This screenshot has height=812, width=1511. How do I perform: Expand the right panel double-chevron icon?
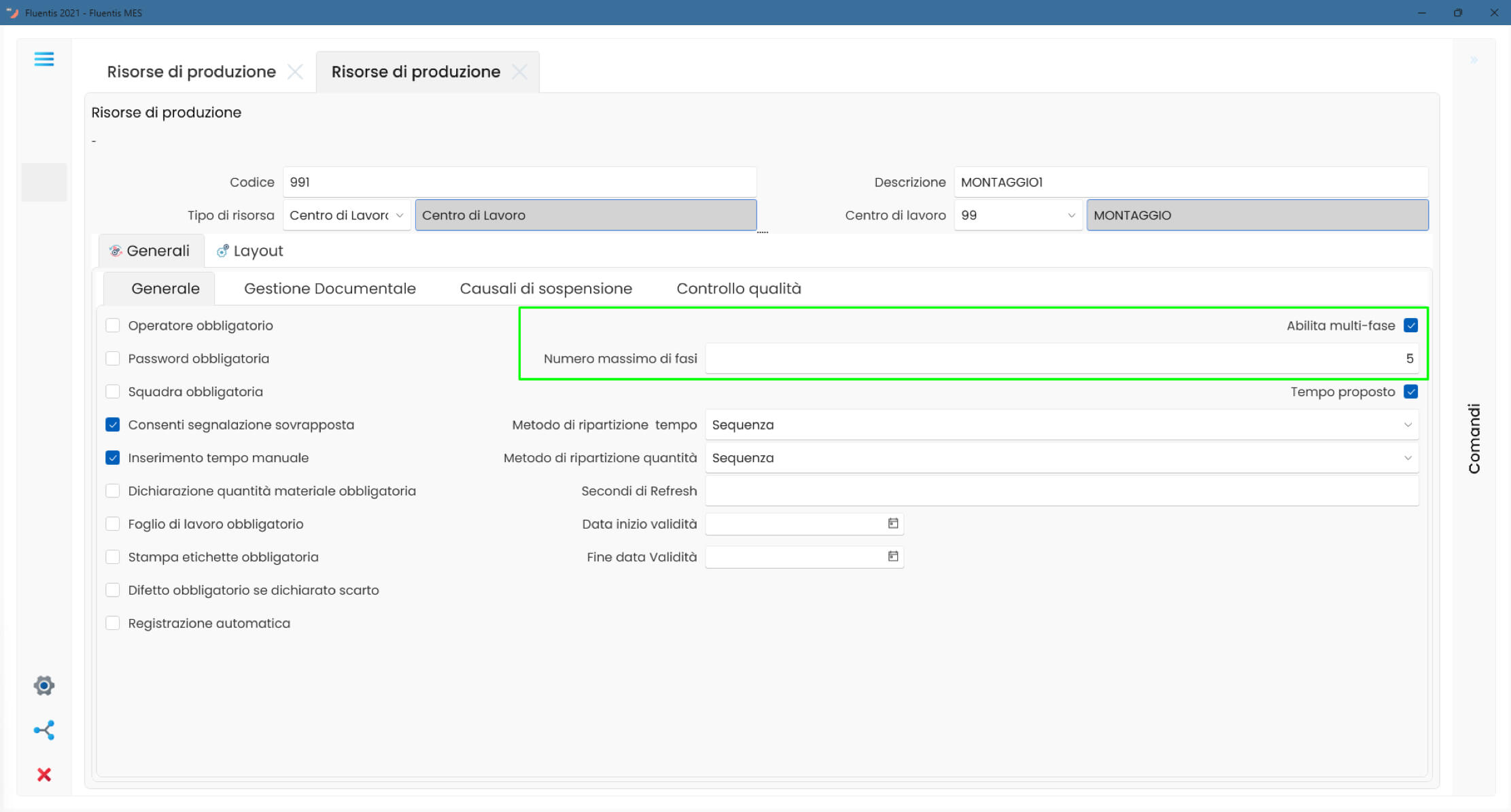pyautogui.click(x=1474, y=60)
